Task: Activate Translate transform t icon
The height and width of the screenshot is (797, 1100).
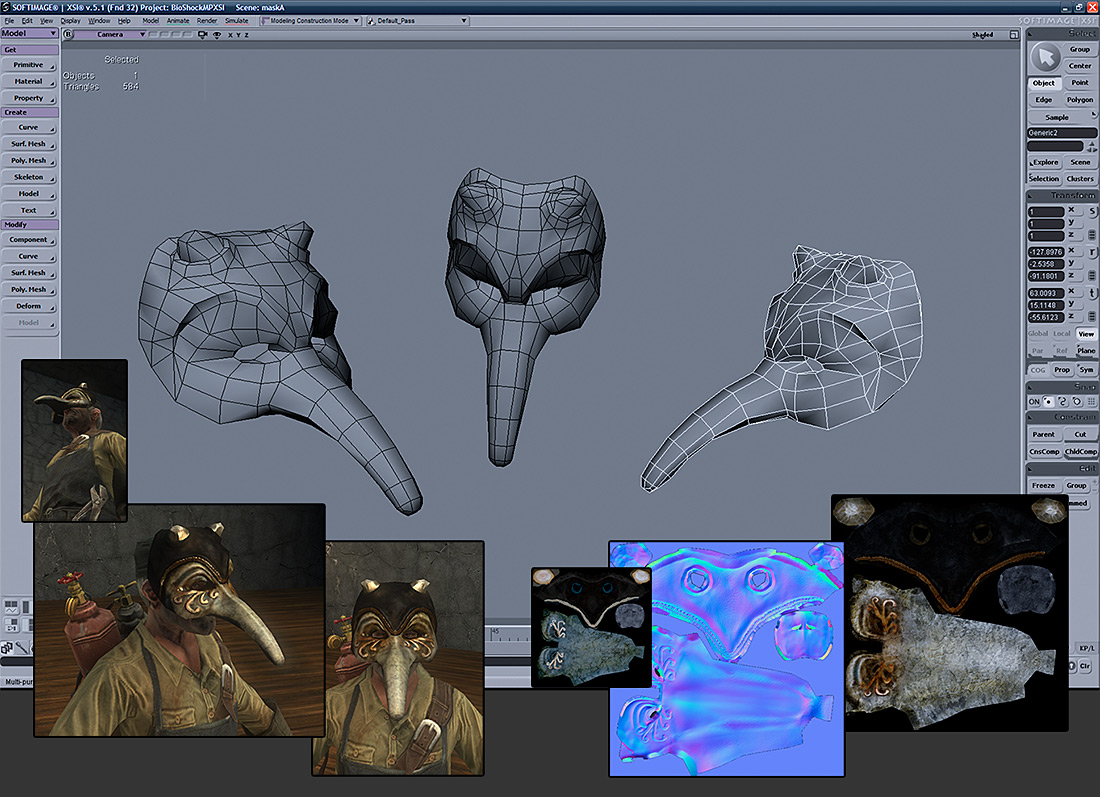Action: (1092, 293)
